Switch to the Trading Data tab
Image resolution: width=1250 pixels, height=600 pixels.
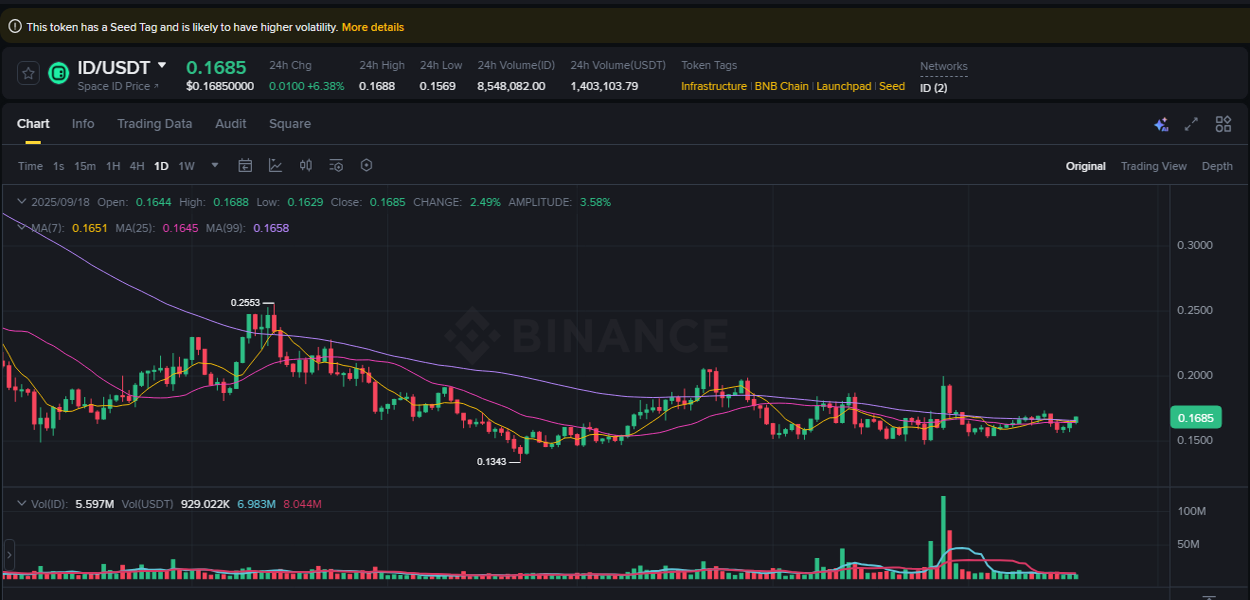pos(155,123)
